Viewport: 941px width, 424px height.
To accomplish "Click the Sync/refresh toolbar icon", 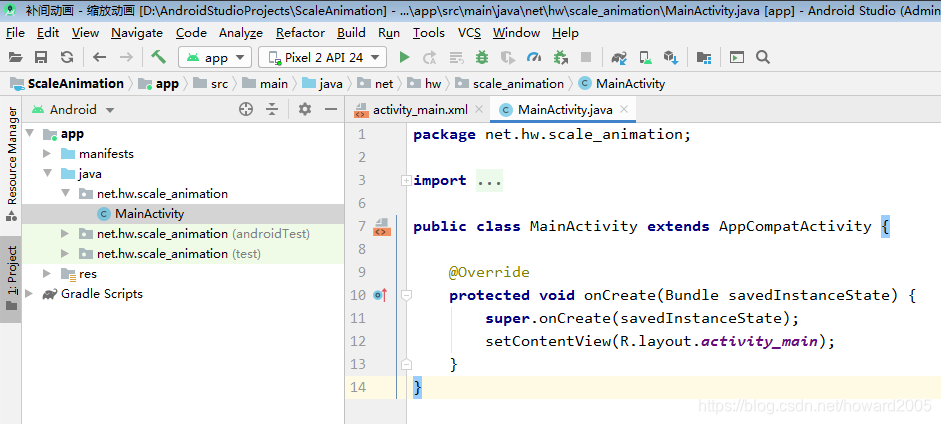I will pos(67,58).
